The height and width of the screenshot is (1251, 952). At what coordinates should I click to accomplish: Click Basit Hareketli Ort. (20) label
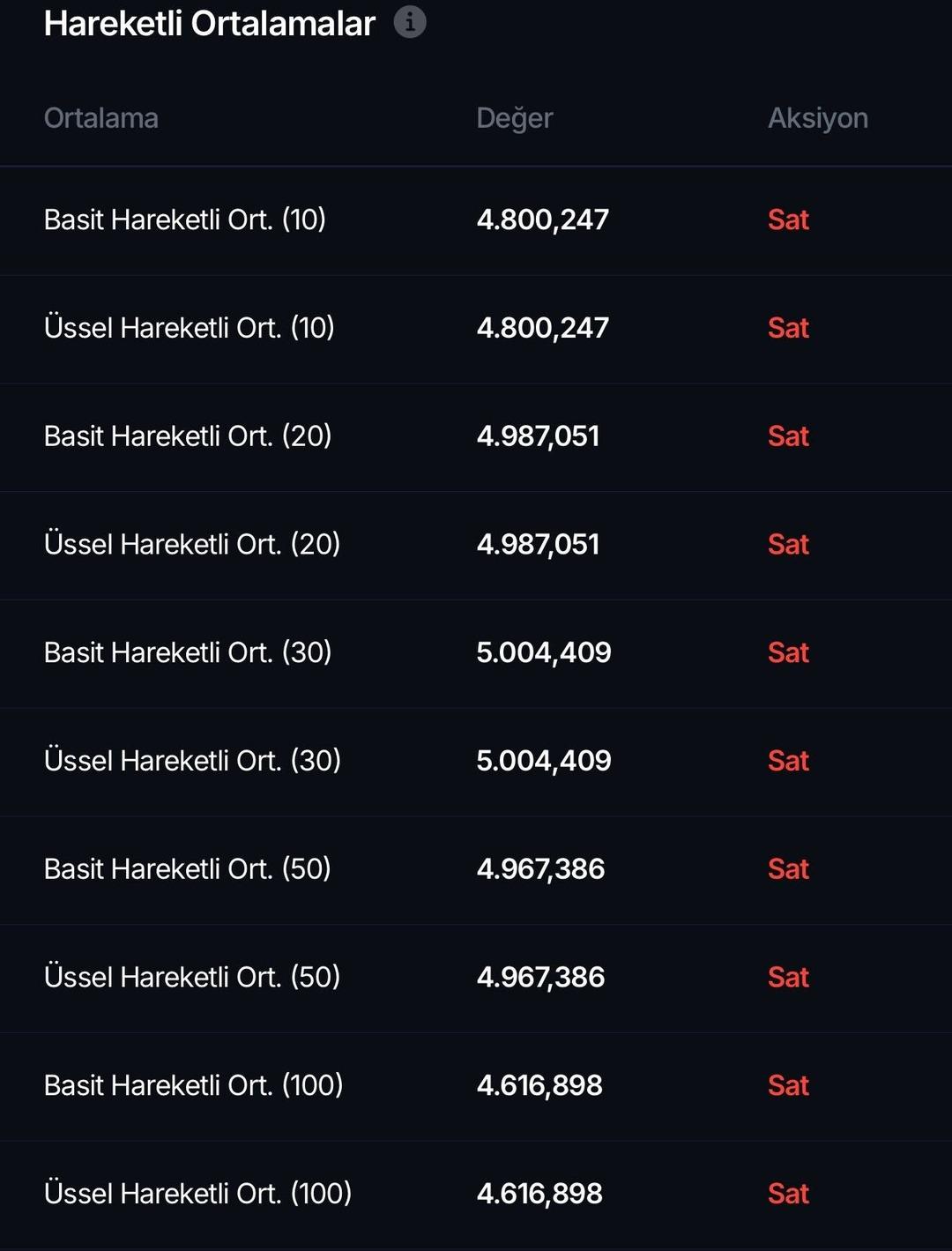pyautogui.click(x=188, y=436)
